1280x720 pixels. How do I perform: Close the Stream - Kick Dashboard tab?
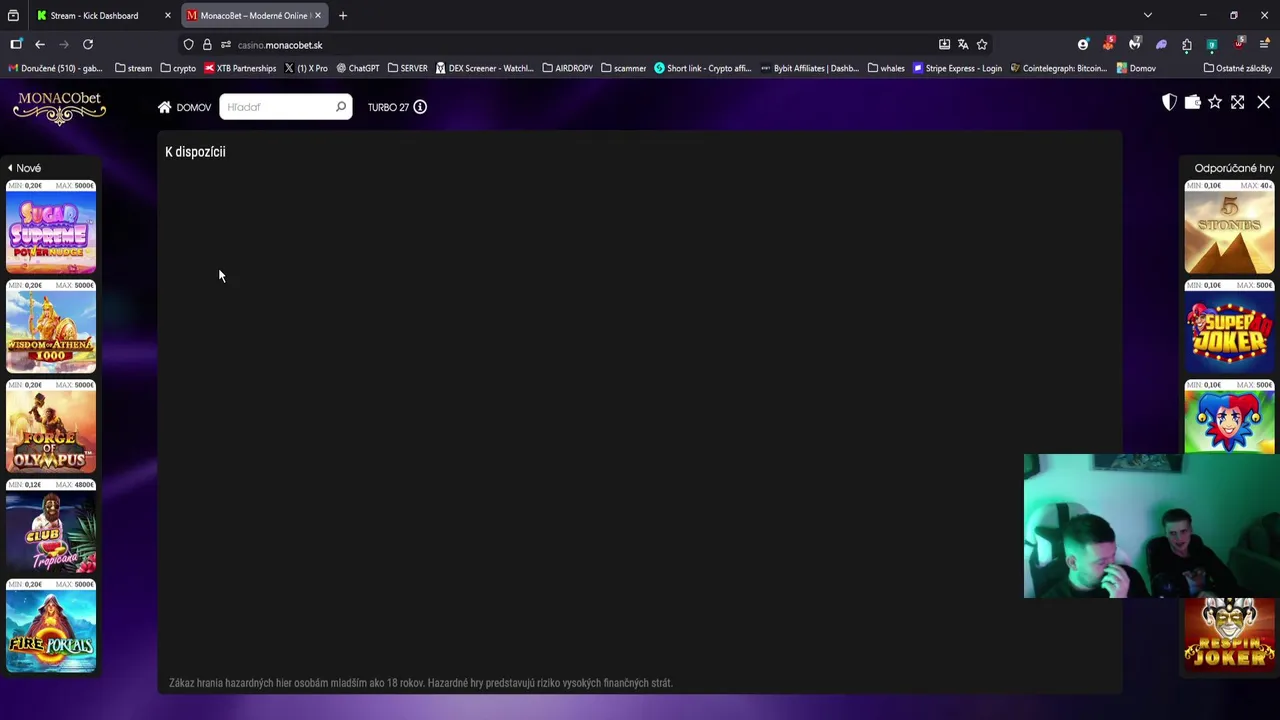167,15
